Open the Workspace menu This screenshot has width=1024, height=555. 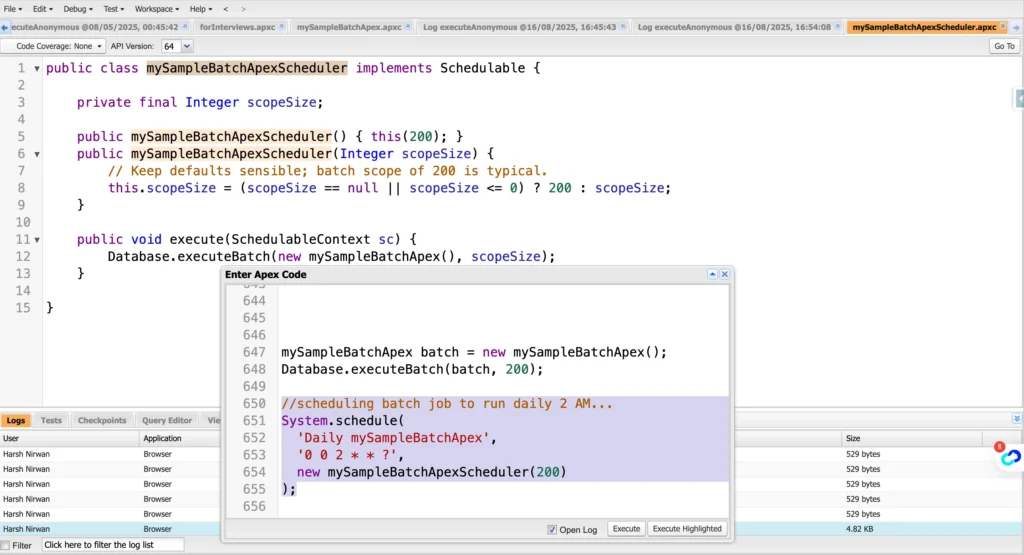click(157, 9)
